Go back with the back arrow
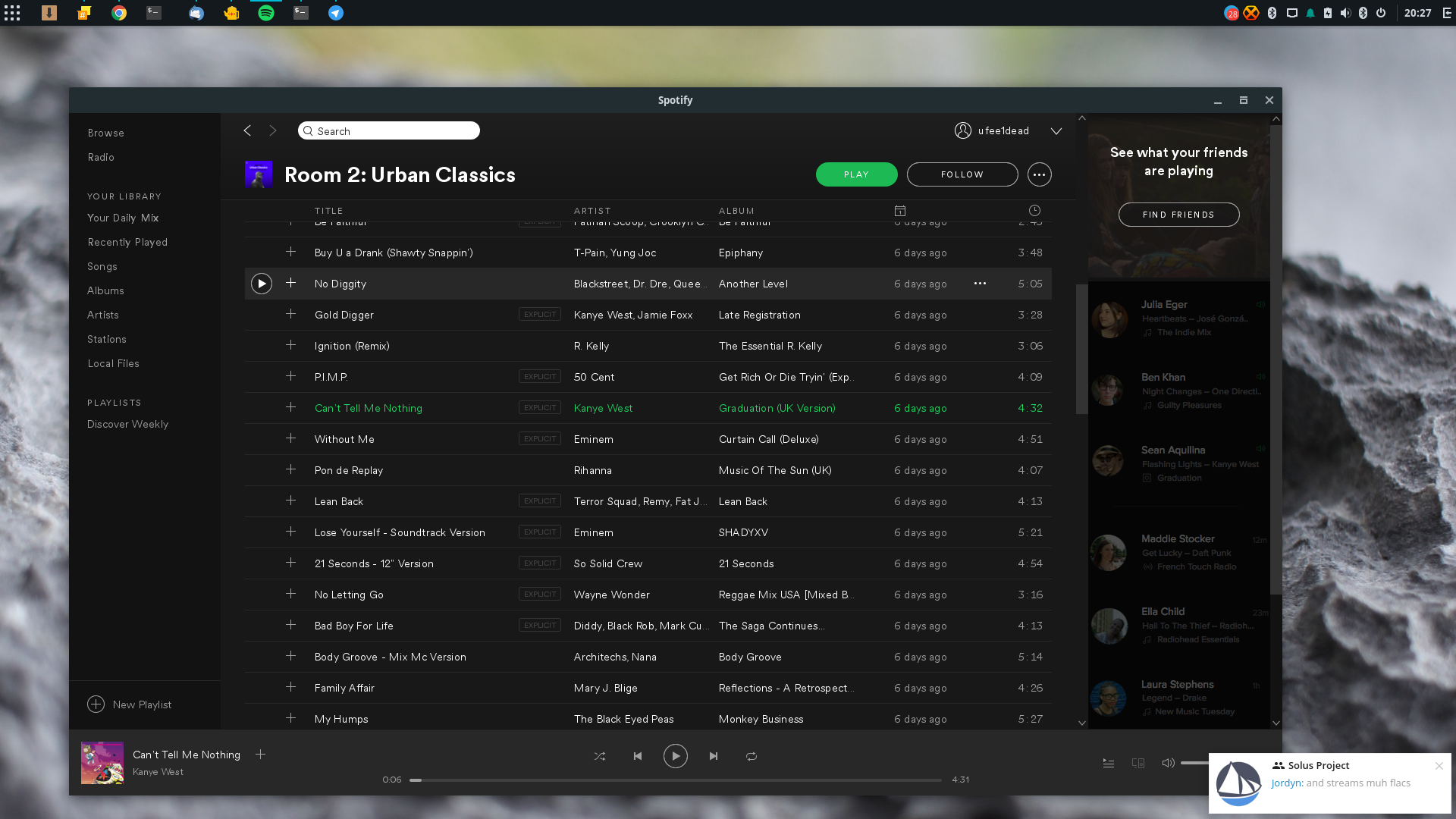 point(247,130)
